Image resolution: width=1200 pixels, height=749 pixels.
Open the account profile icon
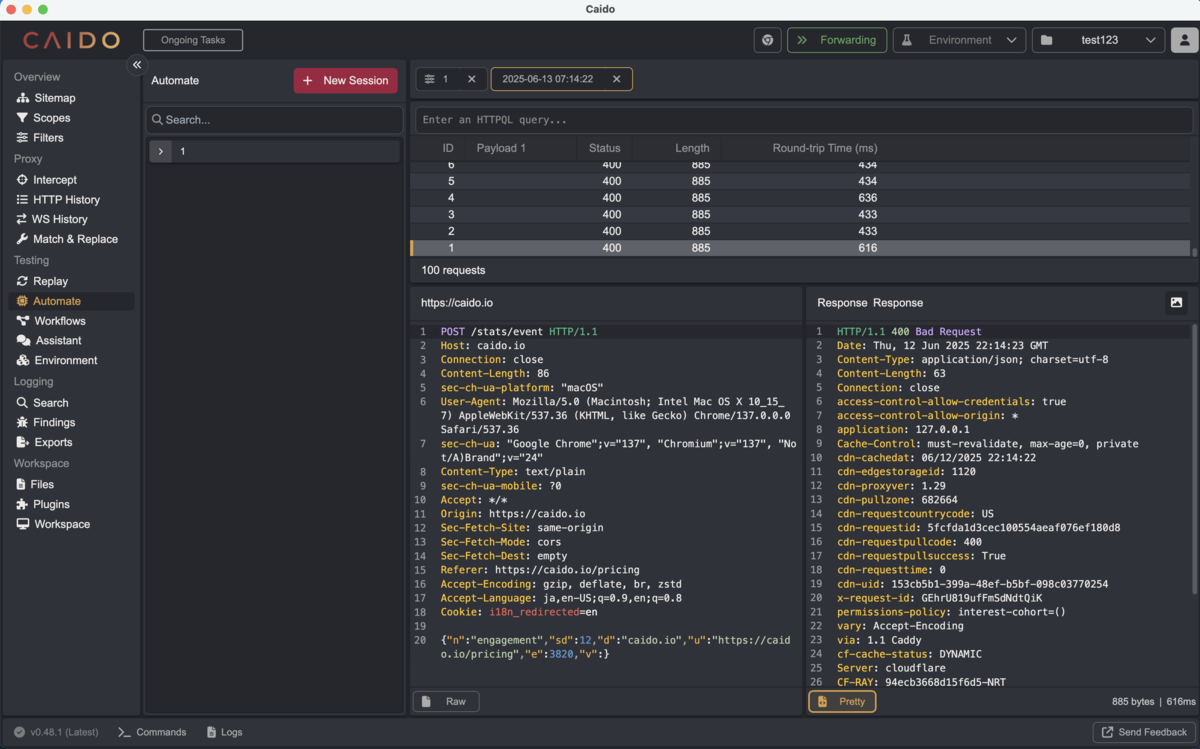coord(1184,40)
